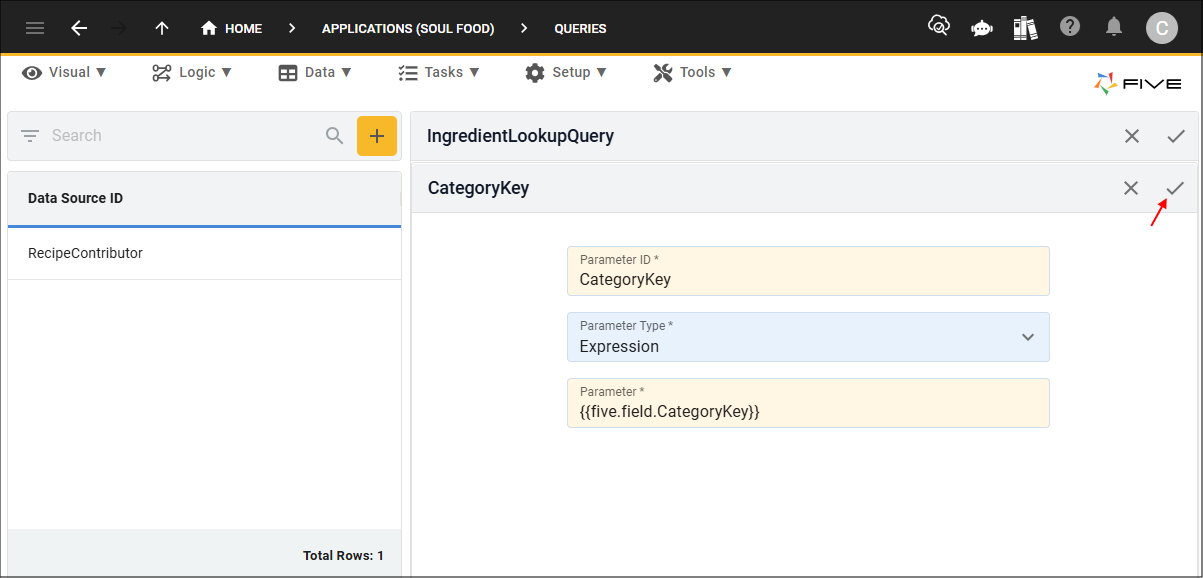Open the Tools menu

692,72
